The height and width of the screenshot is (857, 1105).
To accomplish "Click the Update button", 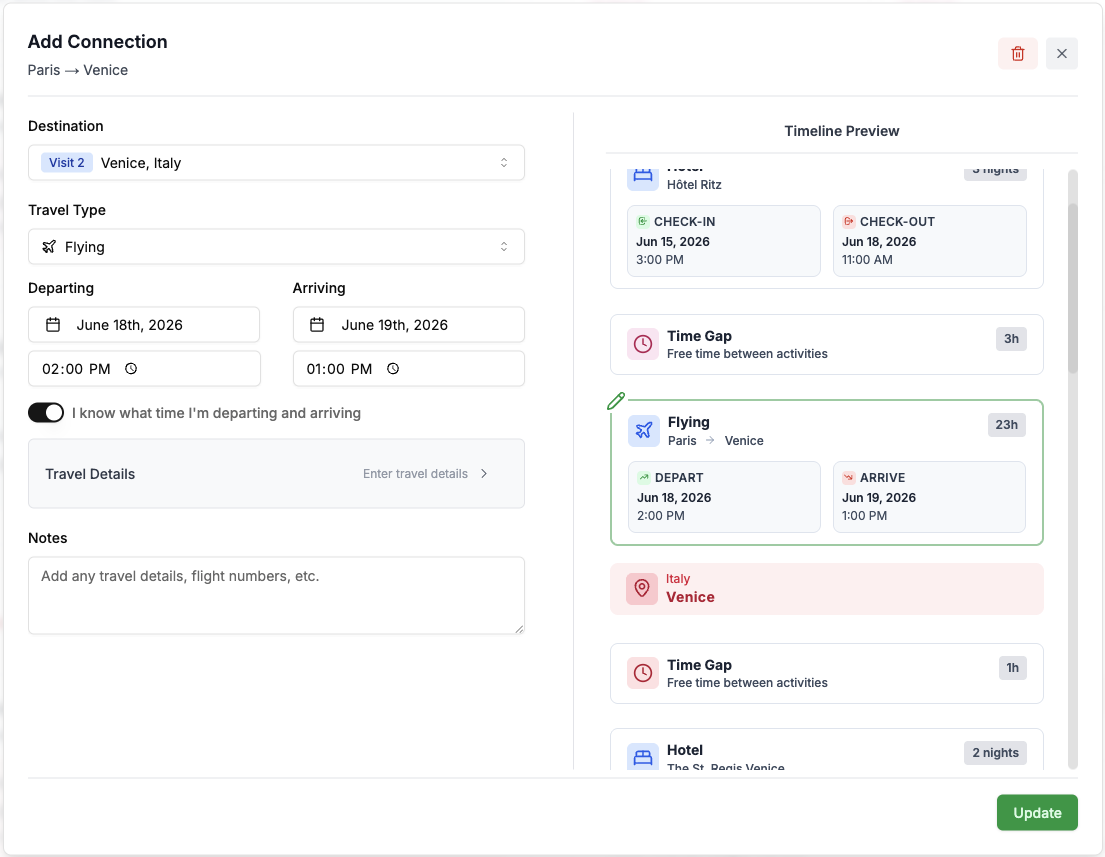I will 1037,813.
